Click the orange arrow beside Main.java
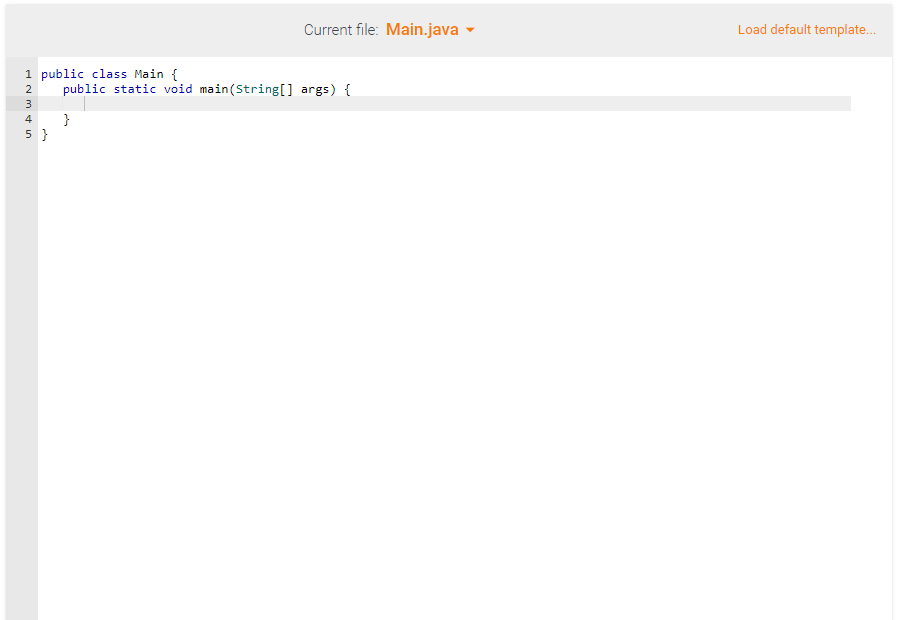The height and width of the screenshot is (620, 898). point(470,30)
